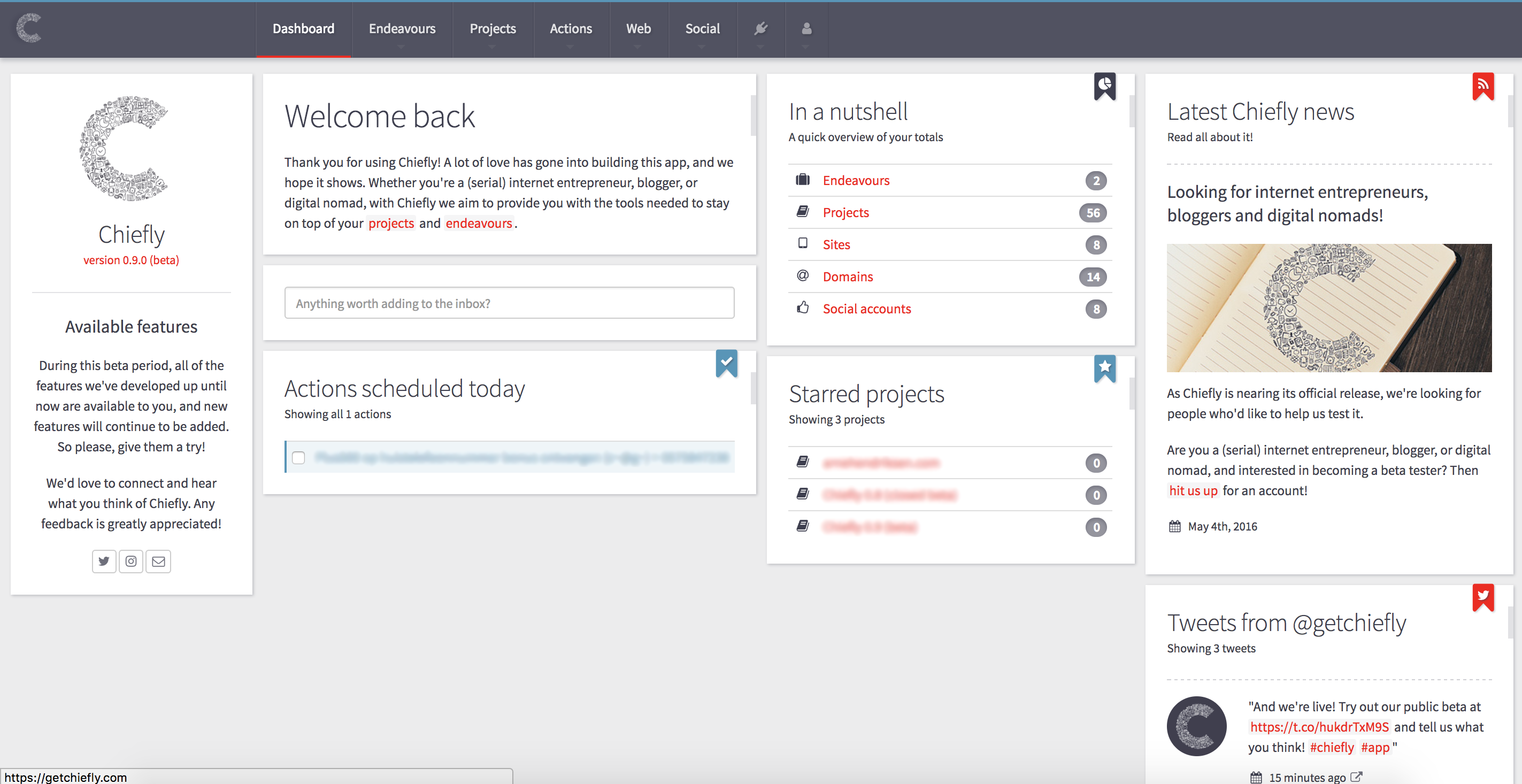The image size is (1522, 784).
Task: Open the third blurred starred project
Action: point(870,526)
